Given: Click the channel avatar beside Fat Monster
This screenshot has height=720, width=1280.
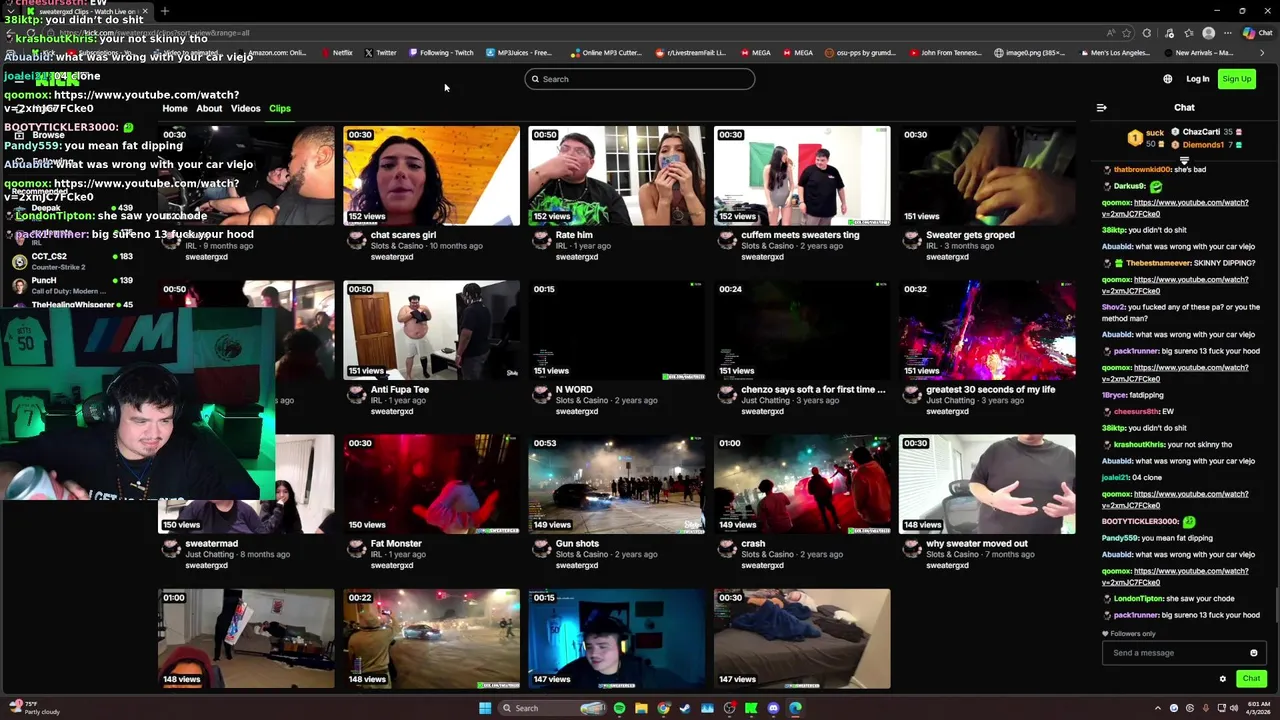Looking at the screenshot, I should pyautogui.click(x=357, y=549).
